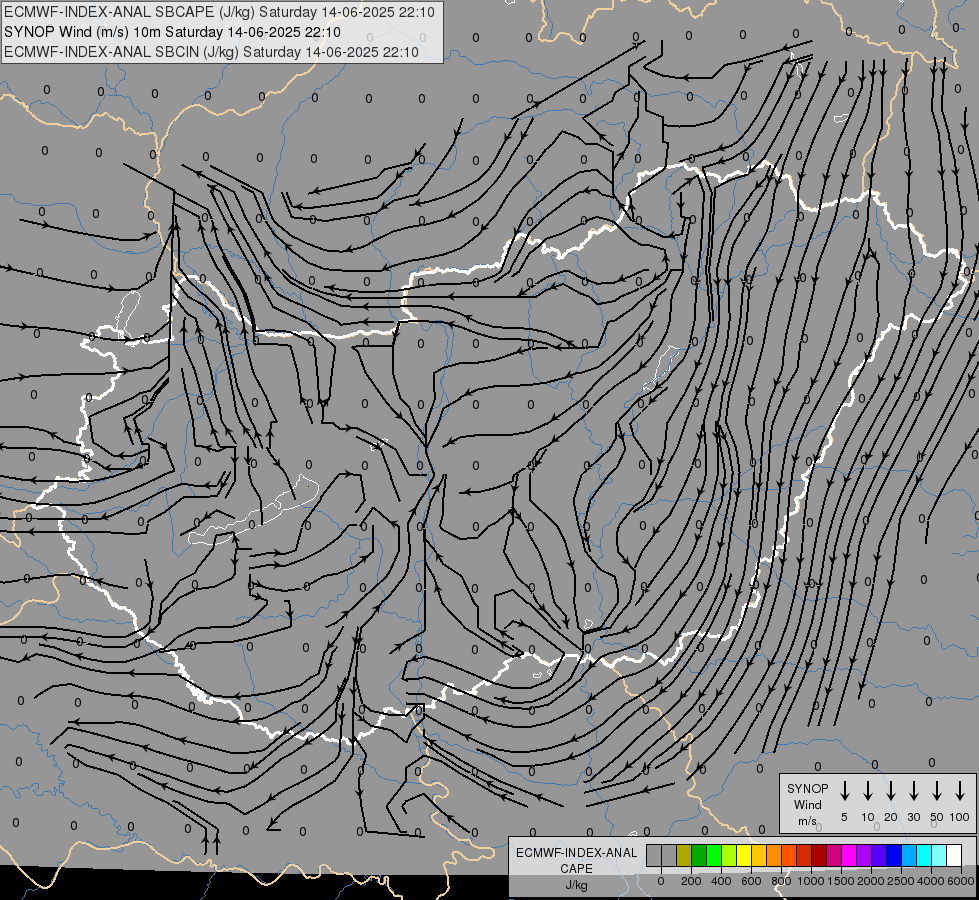Pick the amber swatch in CAPE scale
The image size is (979, 900).
(x=759, y=855)
